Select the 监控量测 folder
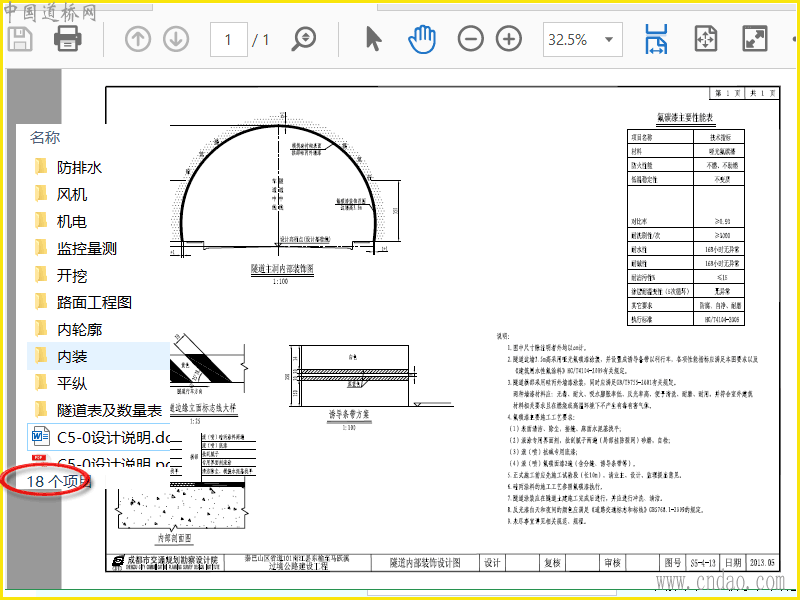The height and width of the screenshot is (600, 800). [86, 248]
